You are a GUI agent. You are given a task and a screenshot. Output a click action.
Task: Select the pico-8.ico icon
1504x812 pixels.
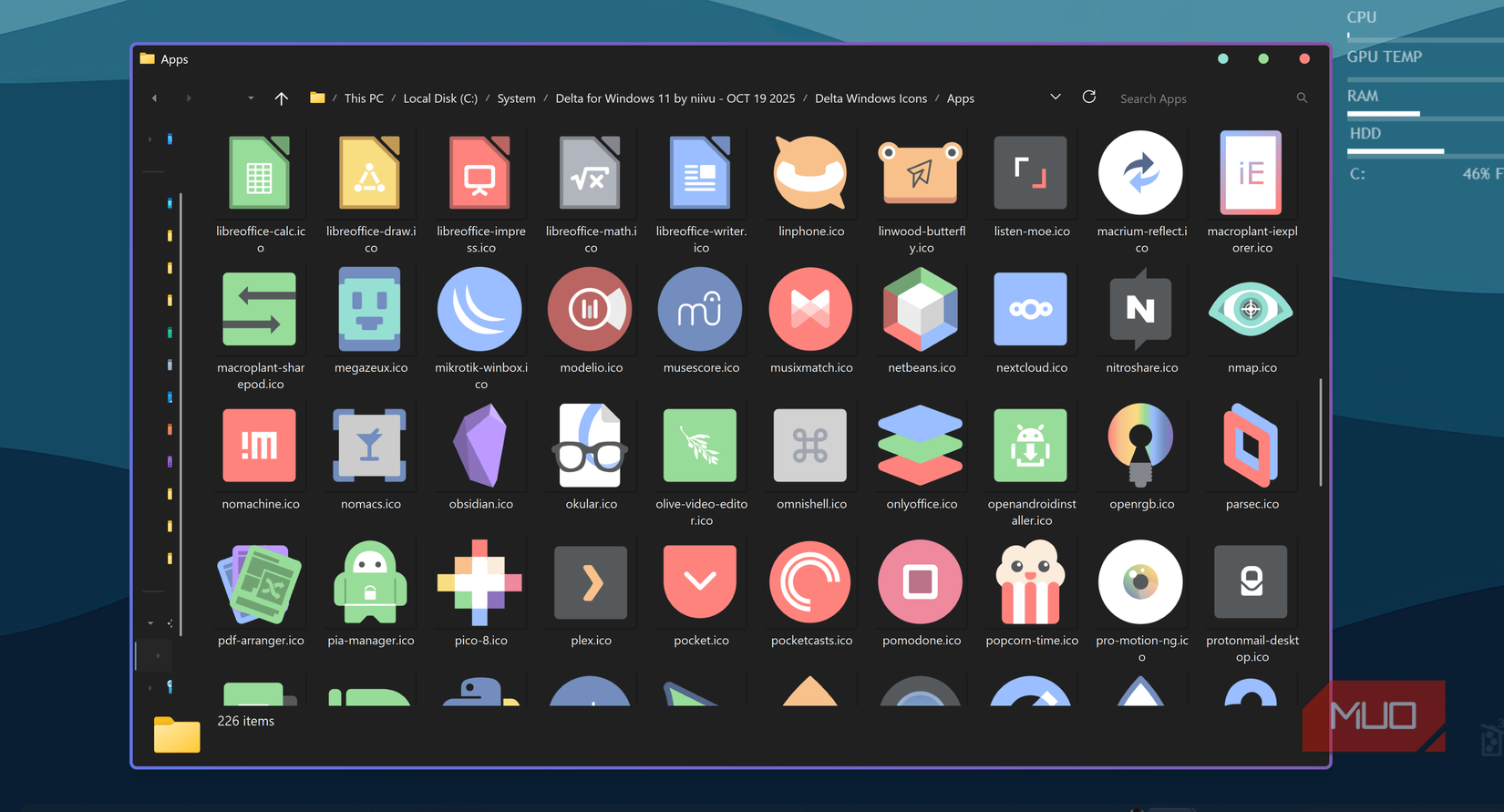click(x=480, y=582)
